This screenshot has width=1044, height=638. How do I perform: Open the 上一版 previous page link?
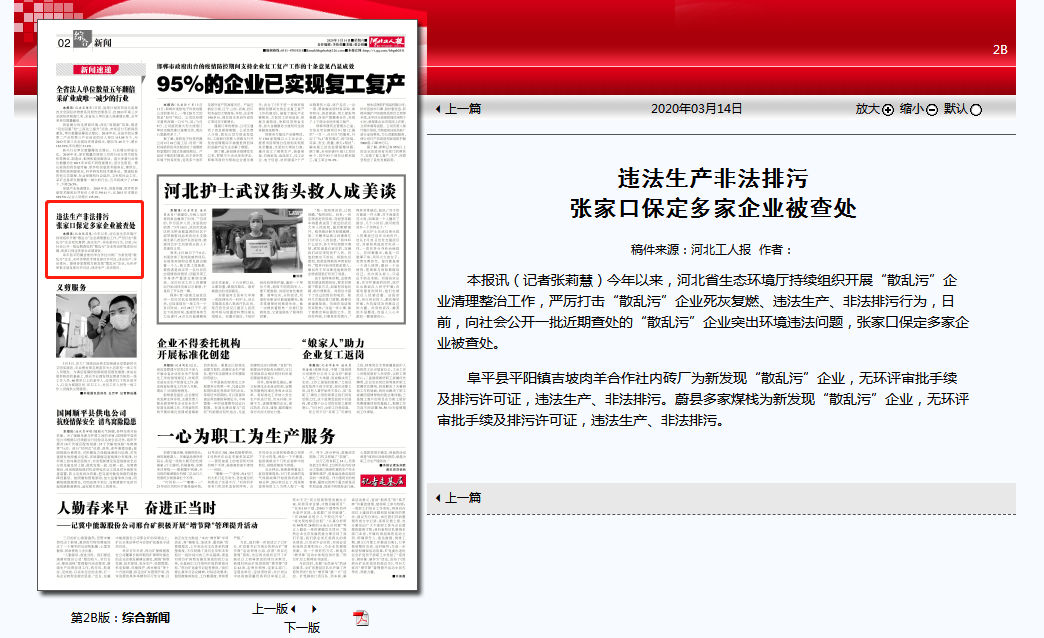[x=269, y=609]
